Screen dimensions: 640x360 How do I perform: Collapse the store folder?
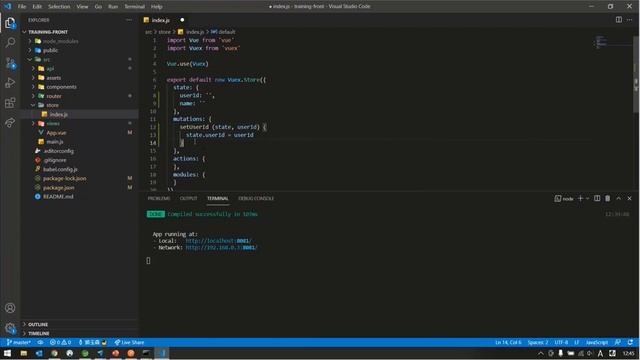point(33,105)
